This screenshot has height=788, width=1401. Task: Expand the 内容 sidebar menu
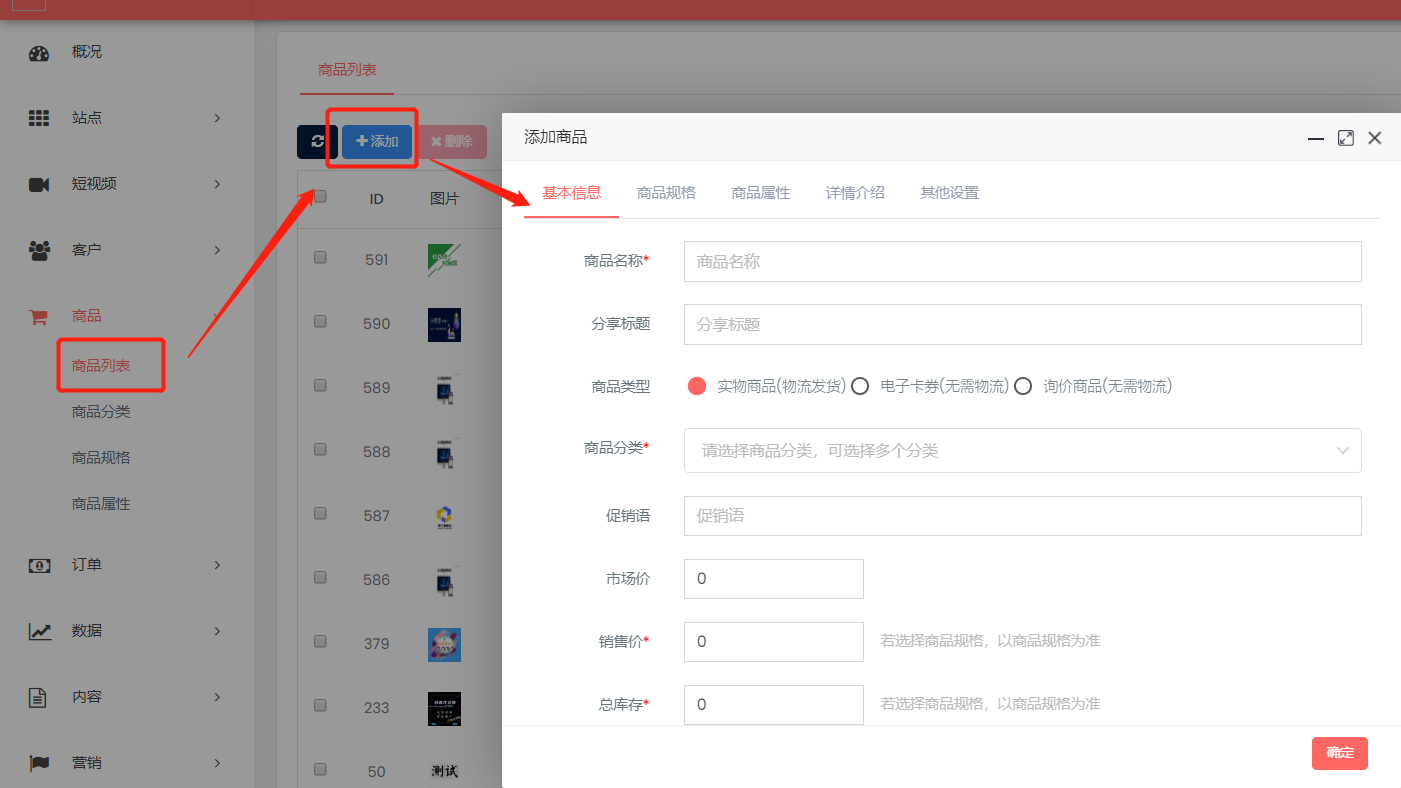point(217,697)
